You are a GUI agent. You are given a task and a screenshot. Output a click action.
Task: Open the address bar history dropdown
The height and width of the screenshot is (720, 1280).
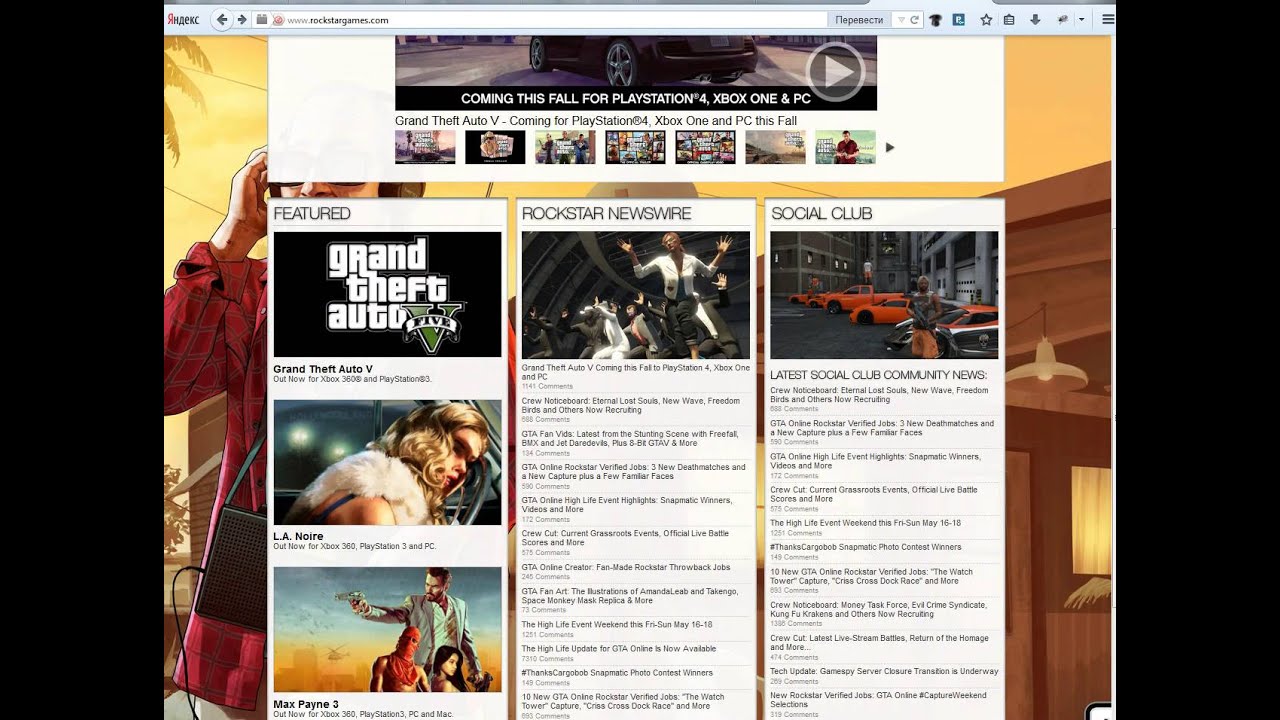(901, 19)
